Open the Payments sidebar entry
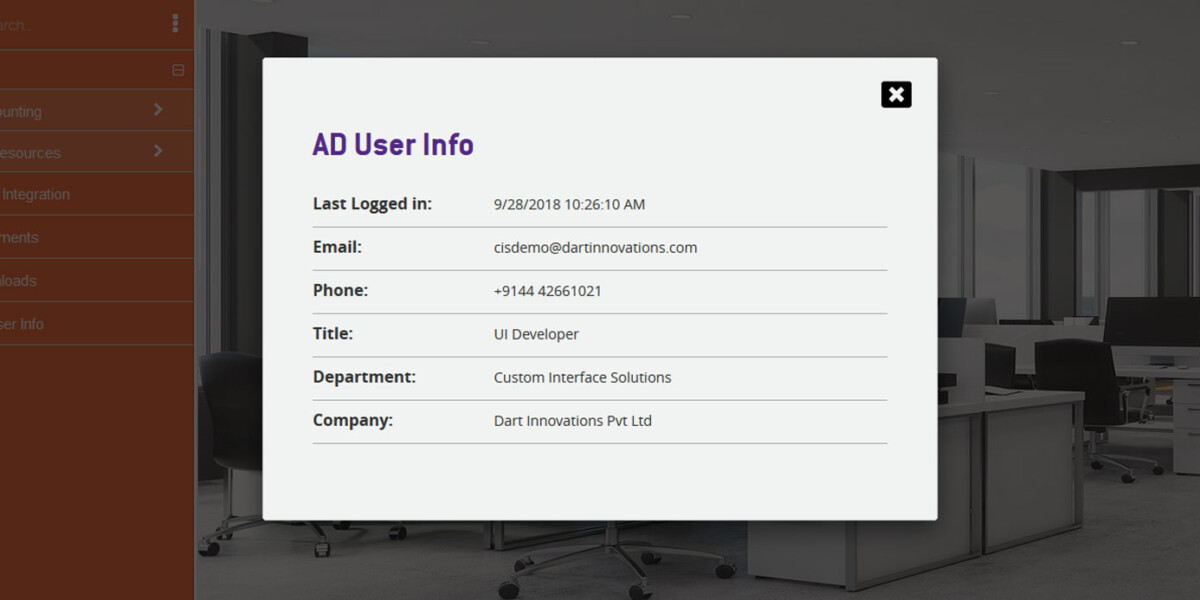 [x=40, y=237]
